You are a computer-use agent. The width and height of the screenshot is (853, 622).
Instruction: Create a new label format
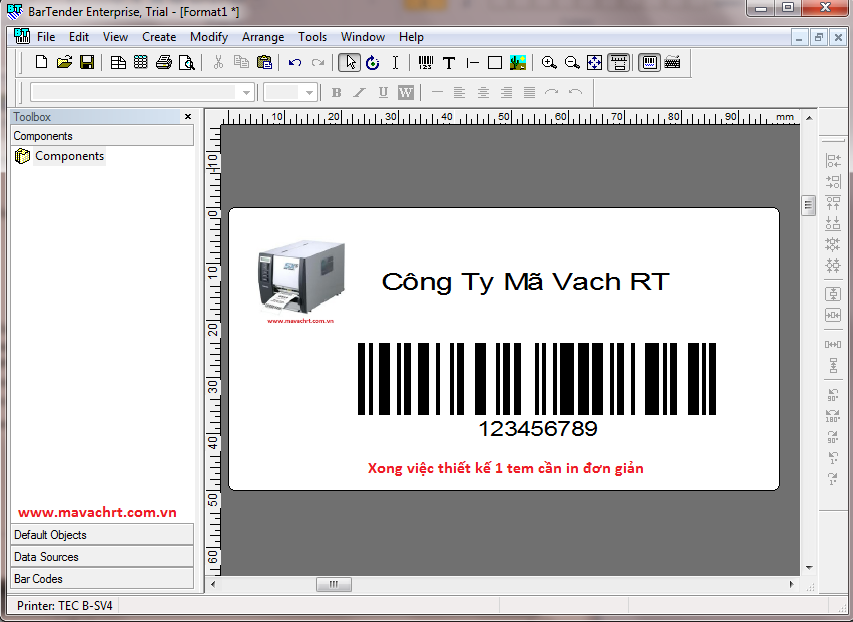[x=41, y=62]
